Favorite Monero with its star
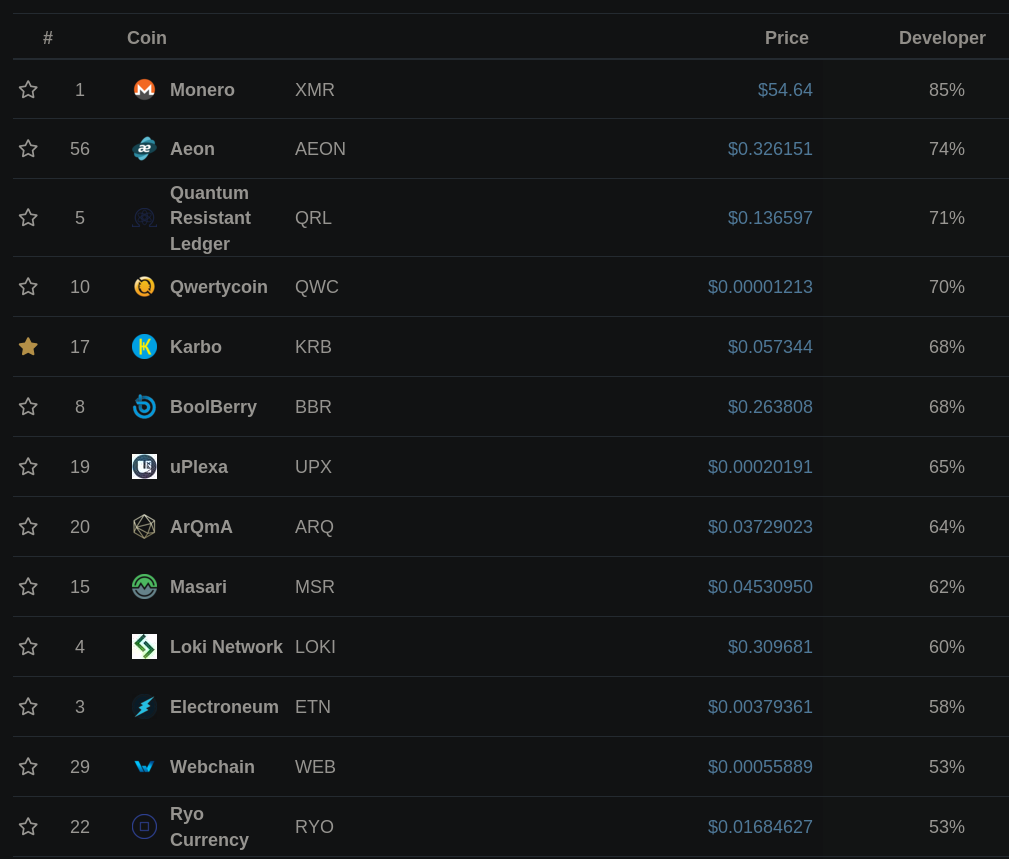The image size is (1009, 859). pyautogui.click(x=28, y=89)
